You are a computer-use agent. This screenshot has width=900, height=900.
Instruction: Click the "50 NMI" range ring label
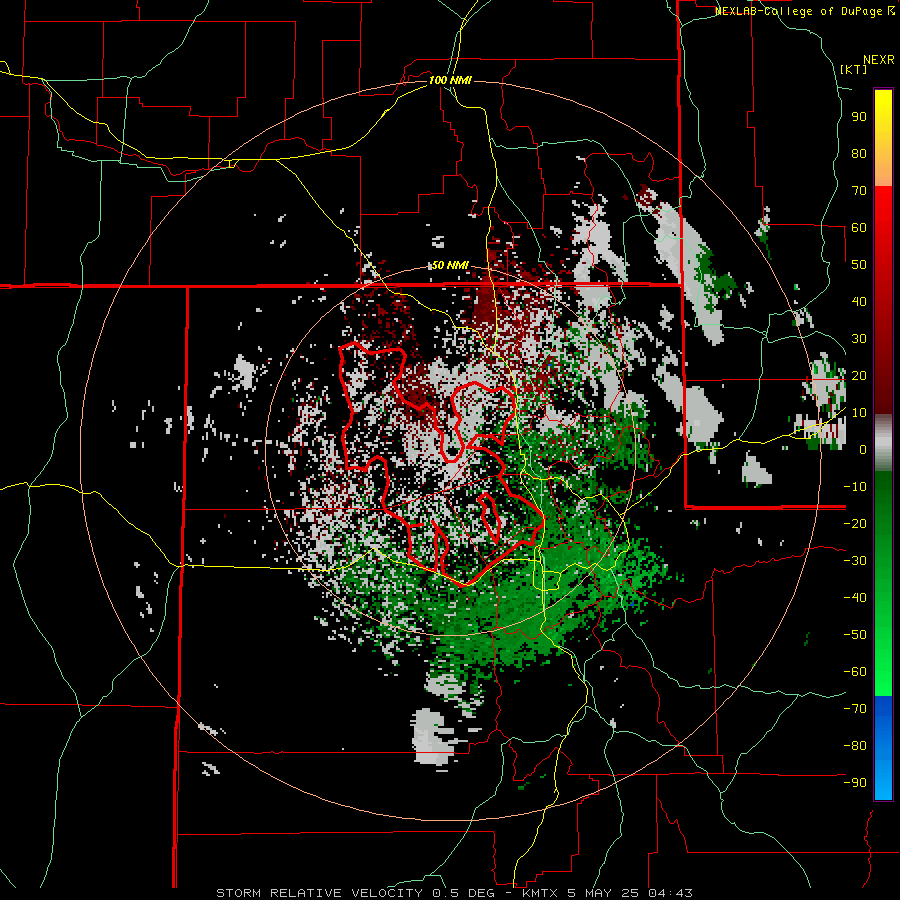pos(450,265)
